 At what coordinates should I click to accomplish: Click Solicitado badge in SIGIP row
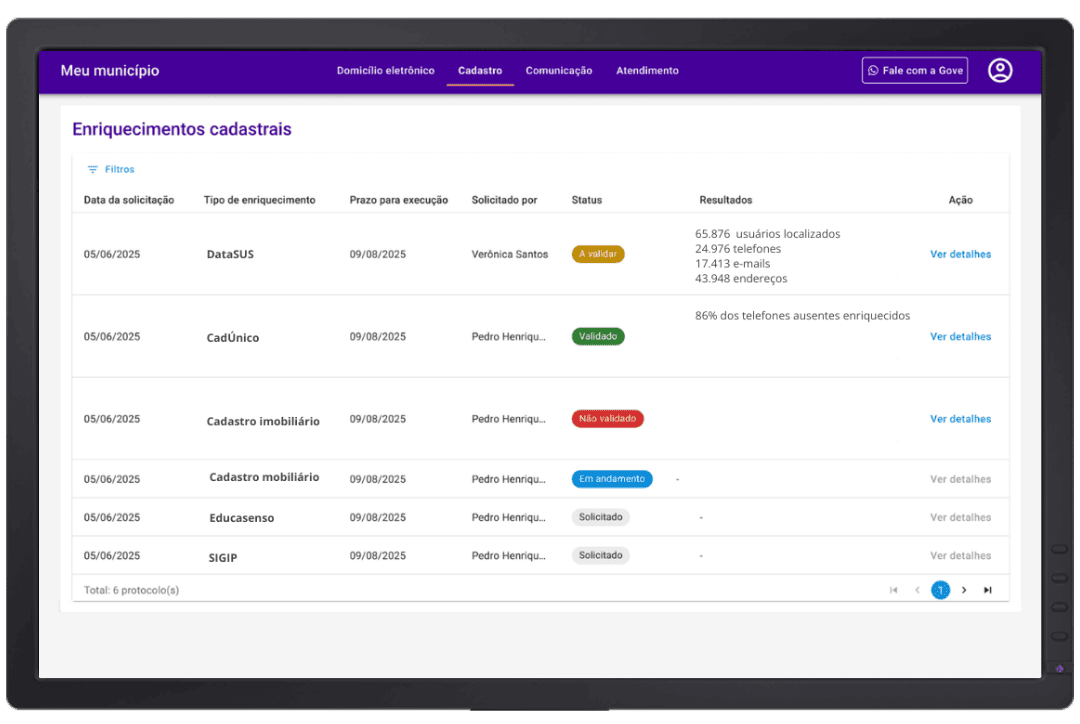coord(601,555)
